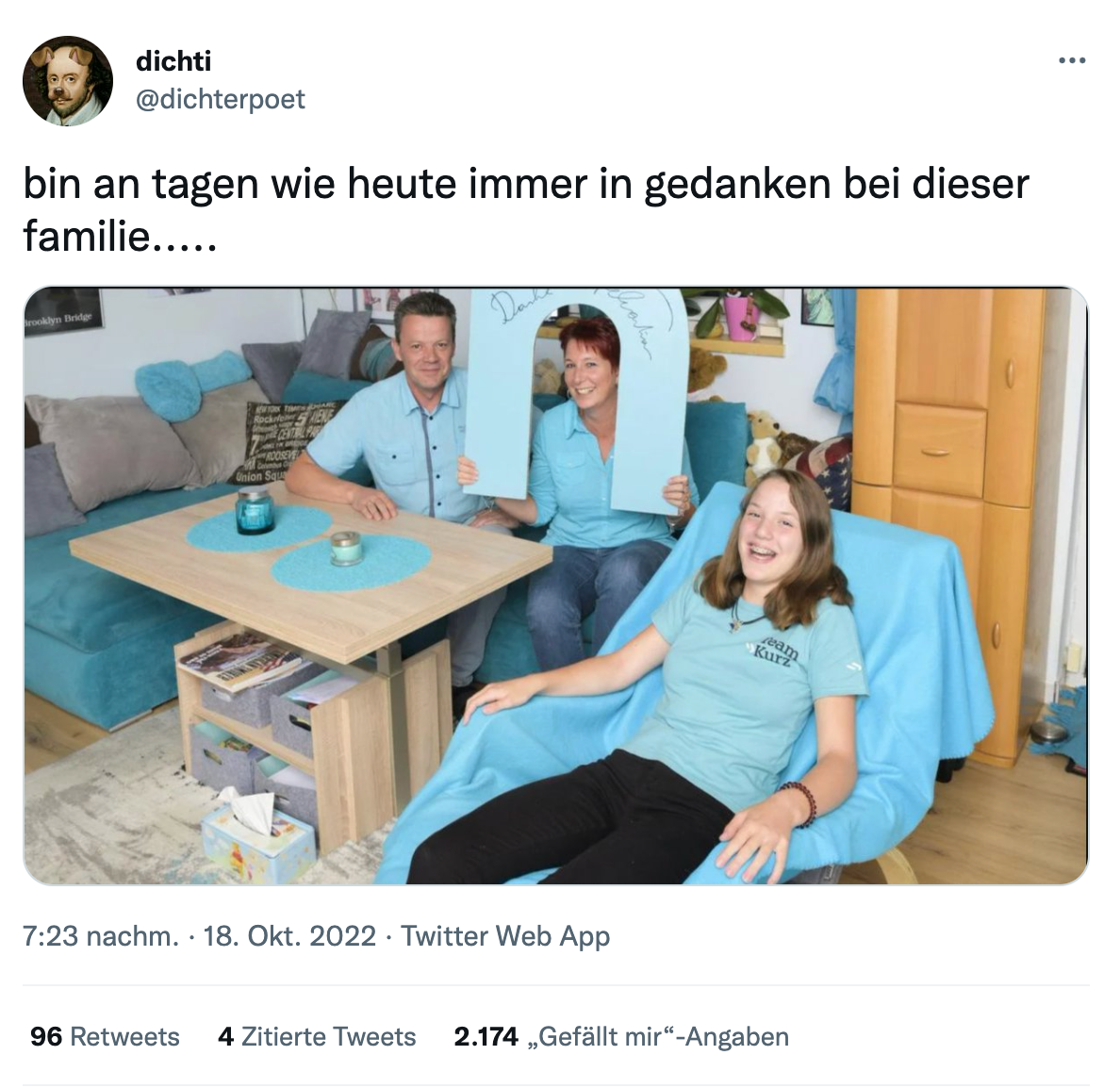Image resolution: width=1120 pixels, height=1088 pixels.
Task: View the 96 Retweets list
Action: pos(105,1036)
